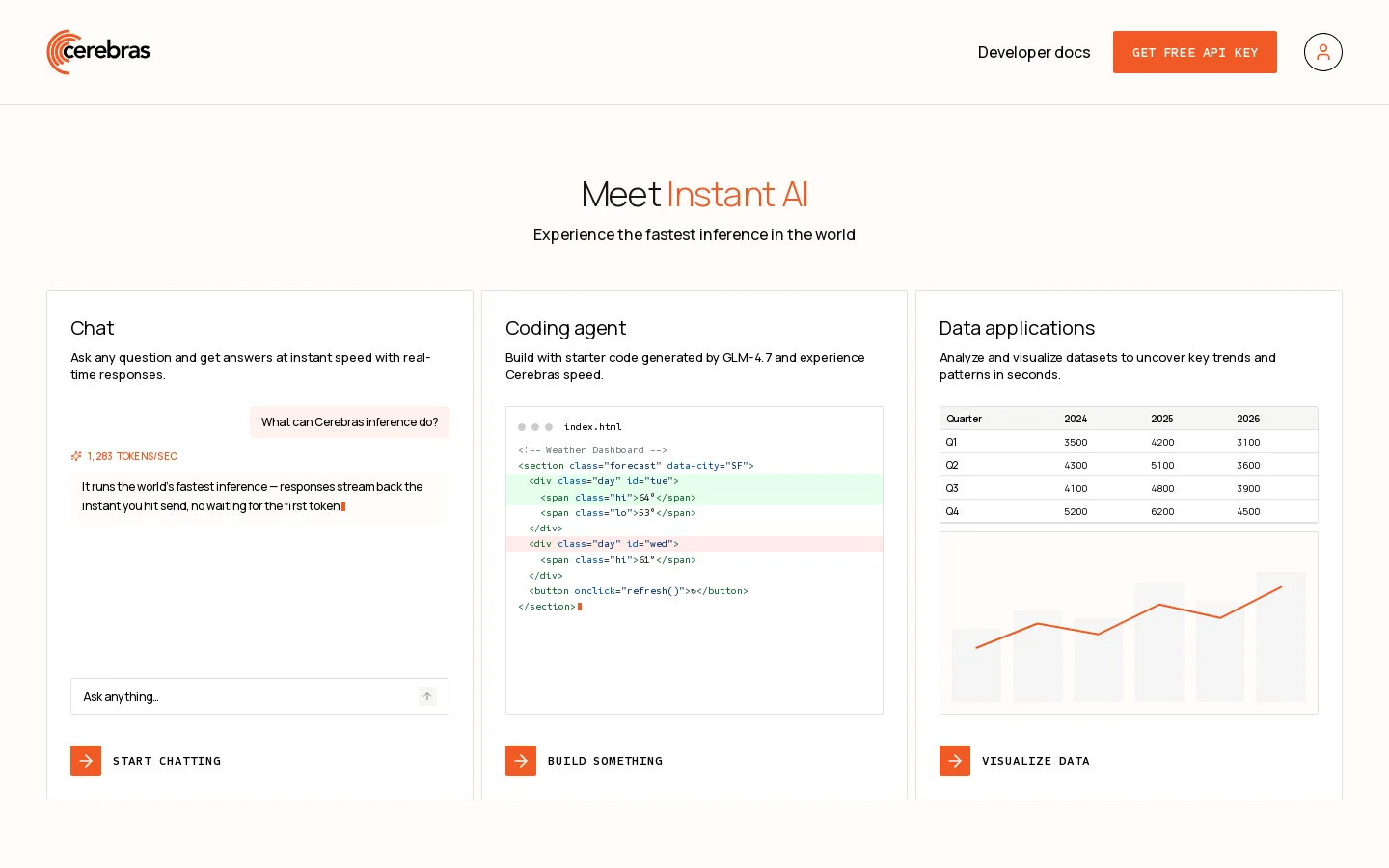Click the Quarter column header
Viewport: 1389px width, 868px height.
[x=964, y=419]
